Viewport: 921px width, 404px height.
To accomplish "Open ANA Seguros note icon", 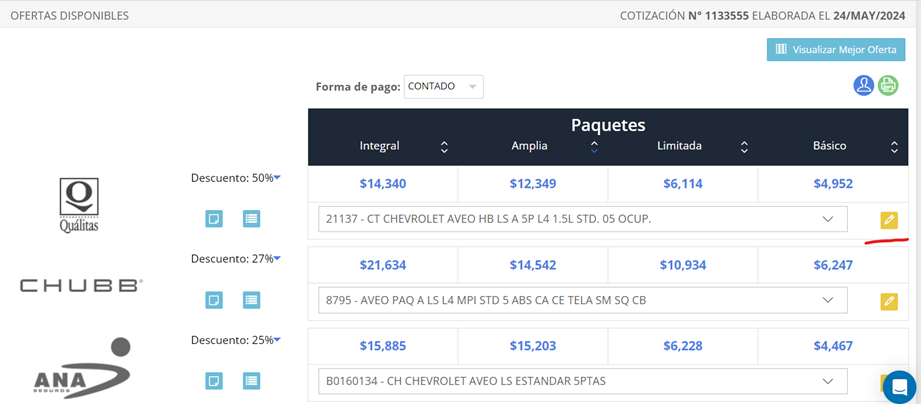I will (x=214, y=381).
